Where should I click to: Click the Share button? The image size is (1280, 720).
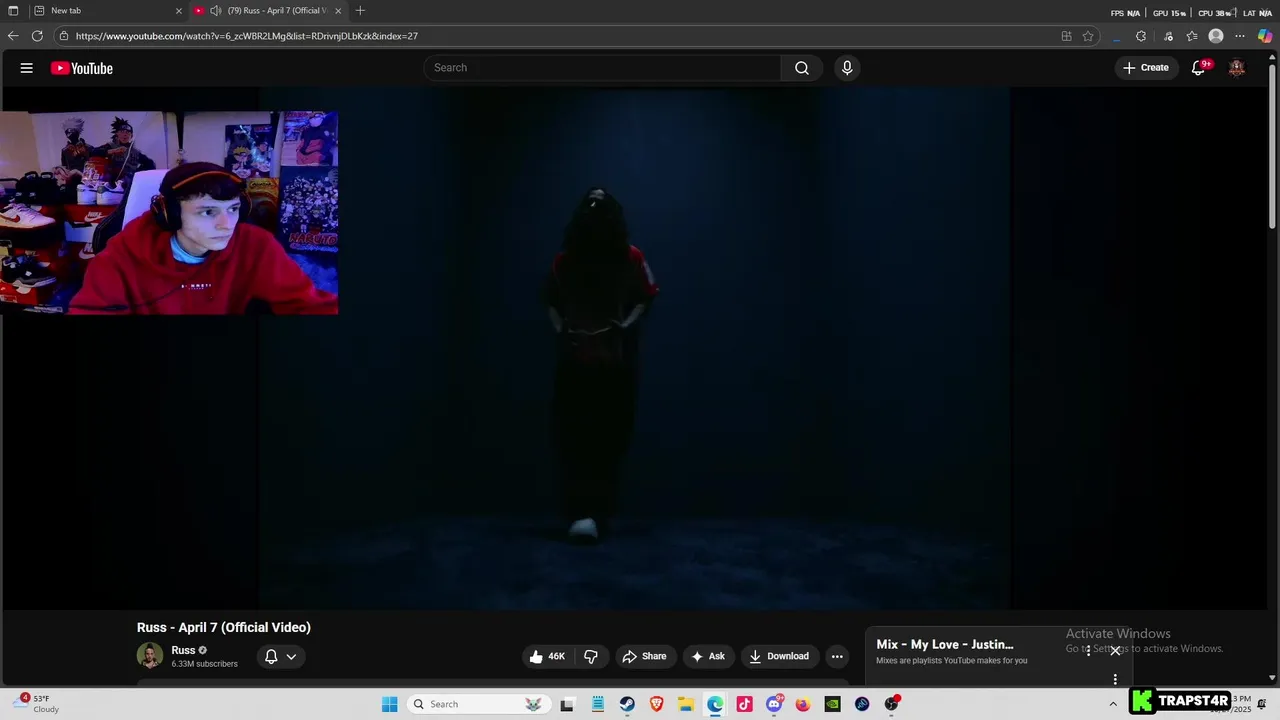pos(644,656)
